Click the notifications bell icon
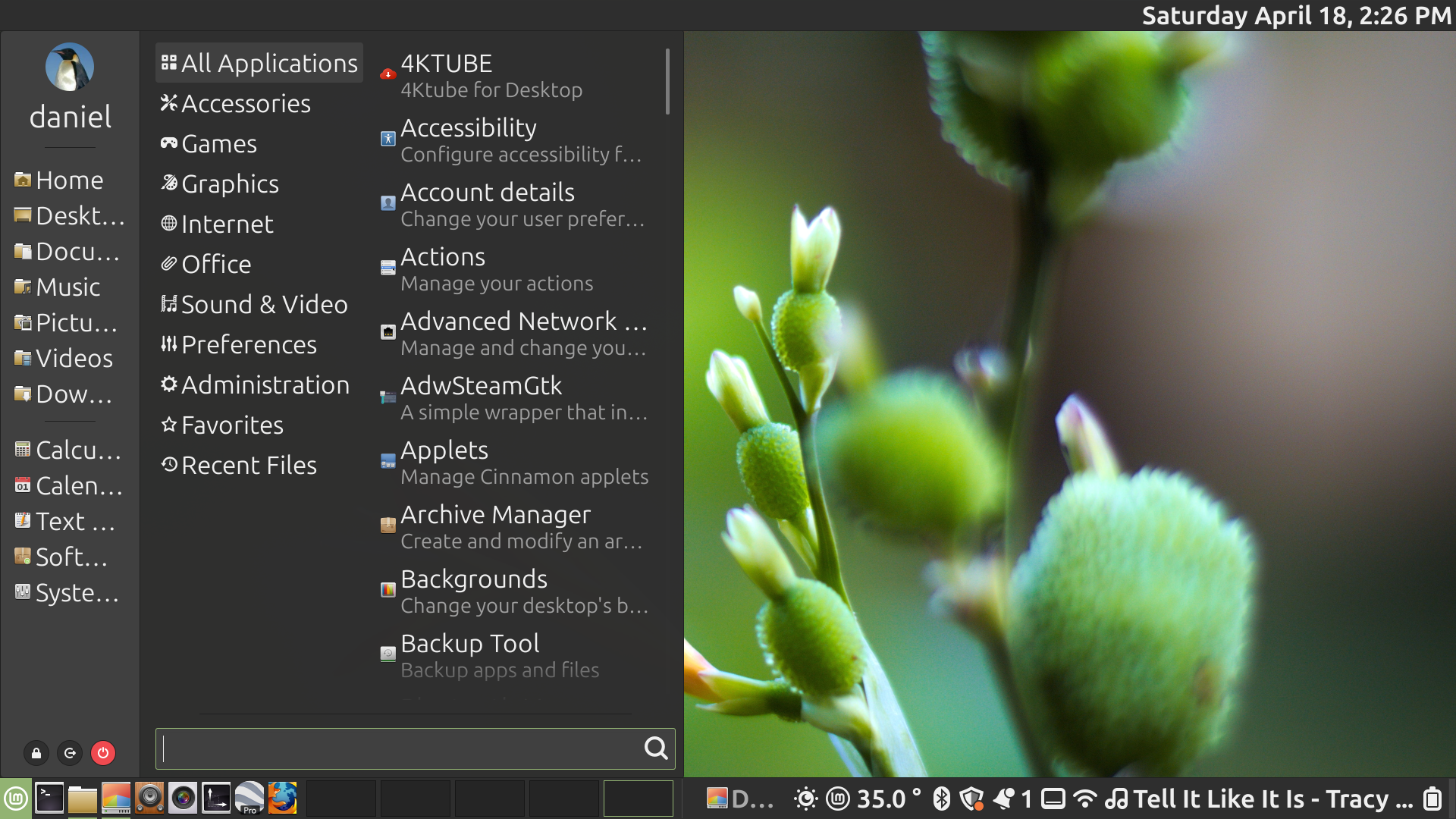 click(1003, 799)
